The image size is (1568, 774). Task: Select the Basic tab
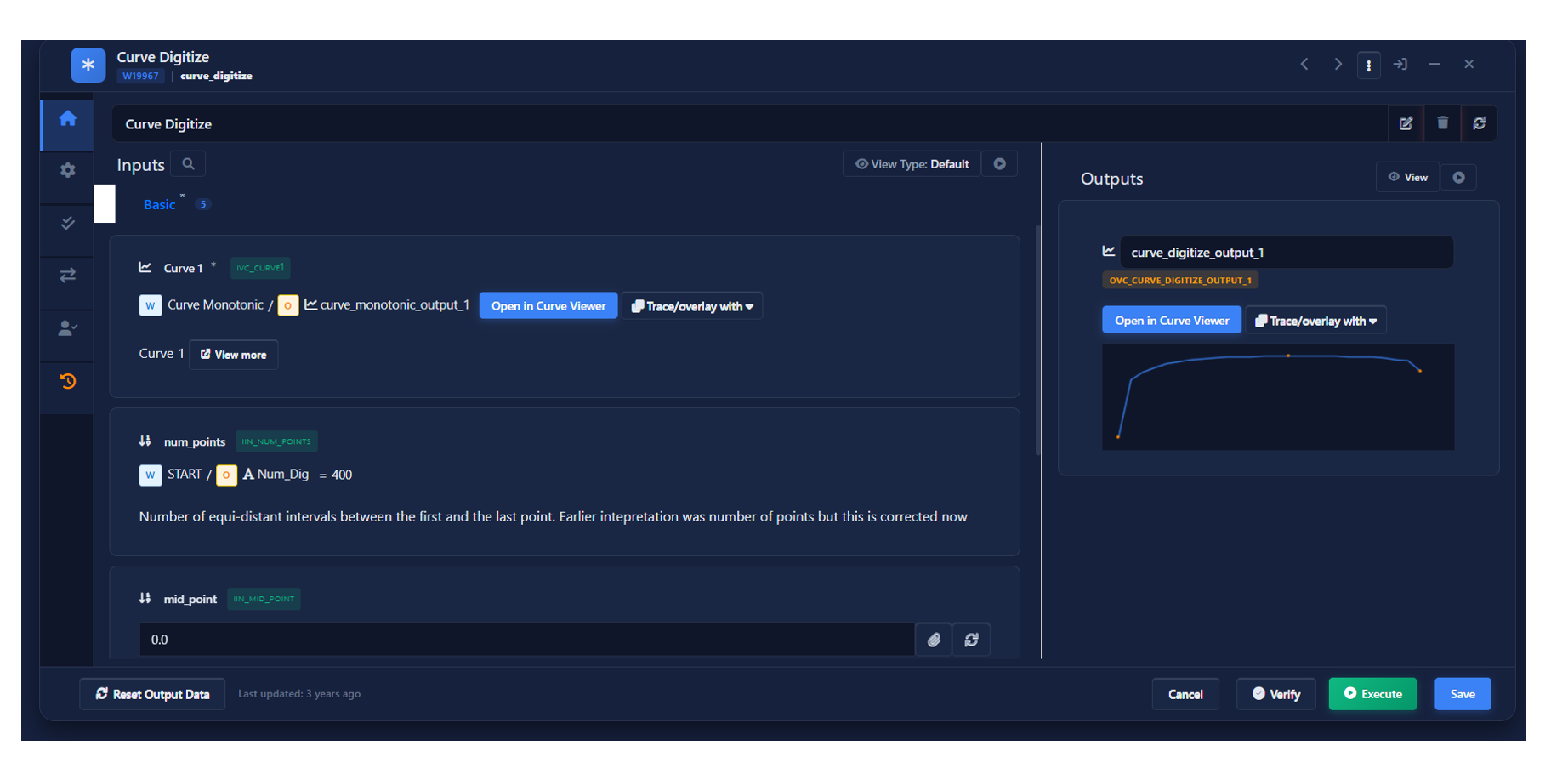[159, 205]
